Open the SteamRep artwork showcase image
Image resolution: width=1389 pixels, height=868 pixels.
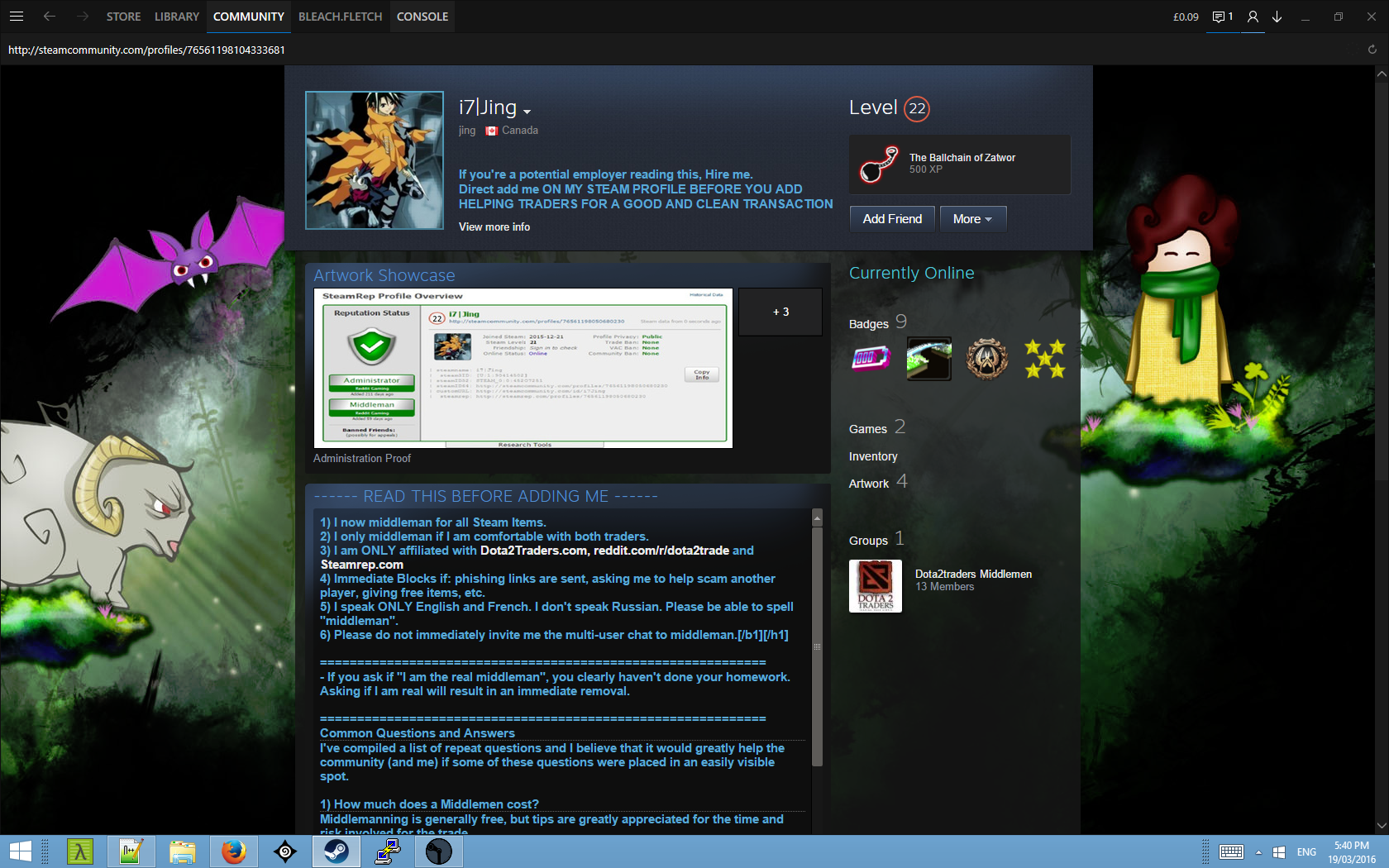click(x=523, y=368)
